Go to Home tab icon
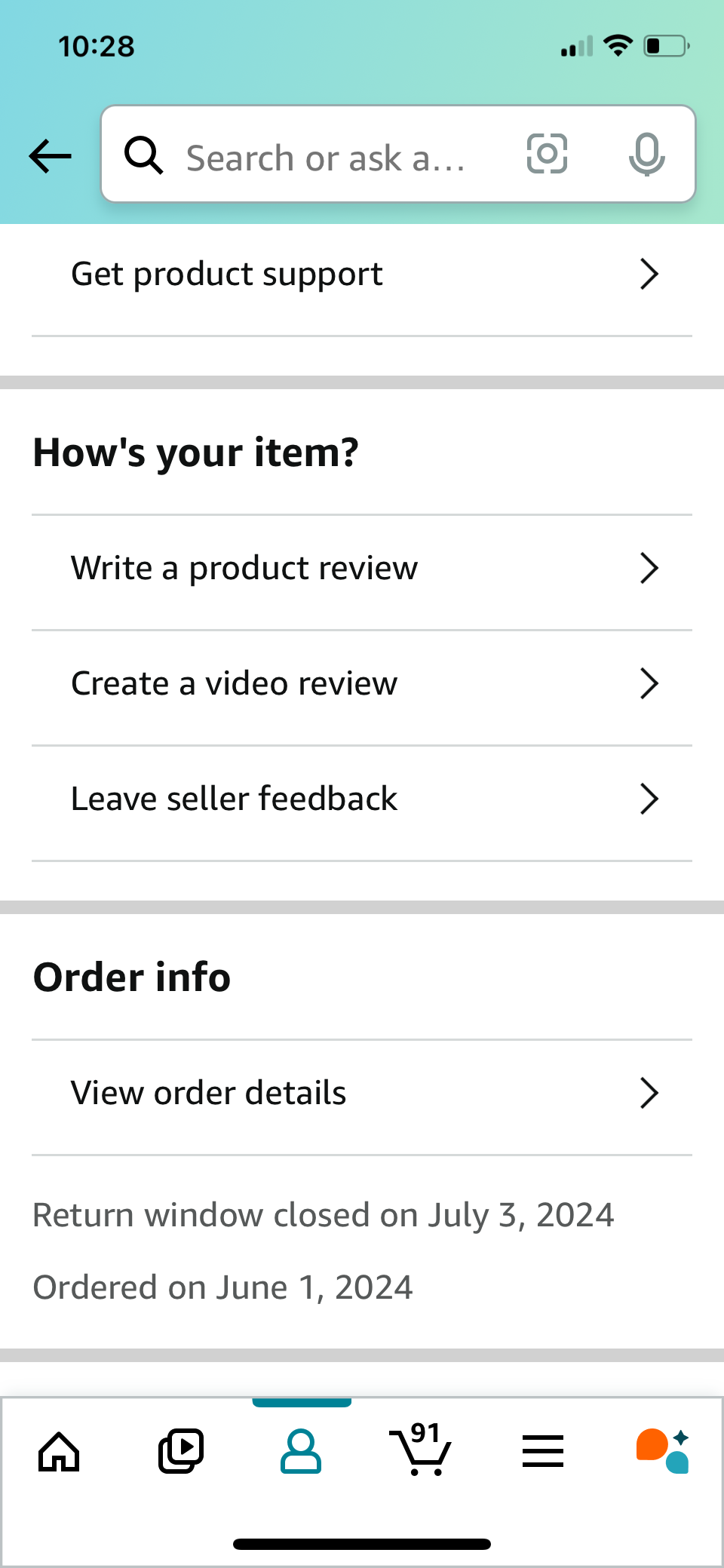 tap(59, 1451)
